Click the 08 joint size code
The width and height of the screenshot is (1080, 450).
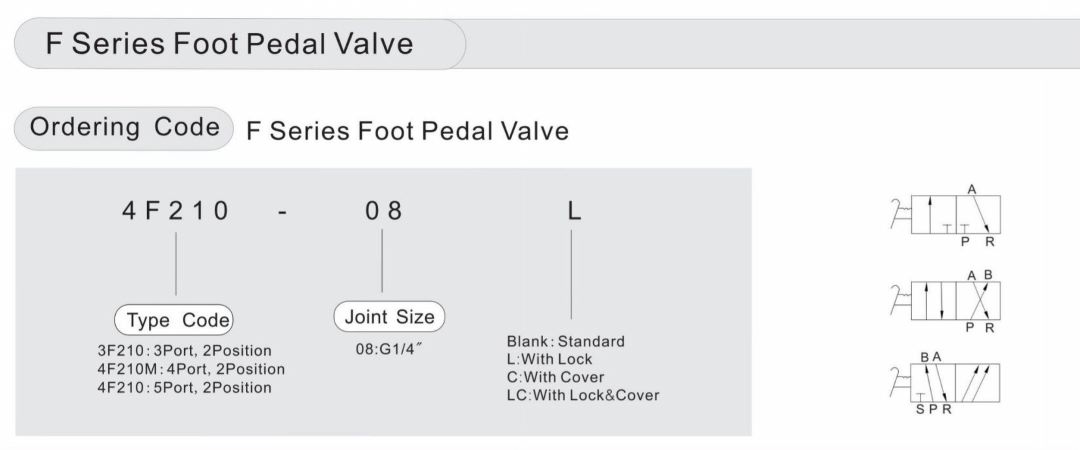(x=383, y=212)
